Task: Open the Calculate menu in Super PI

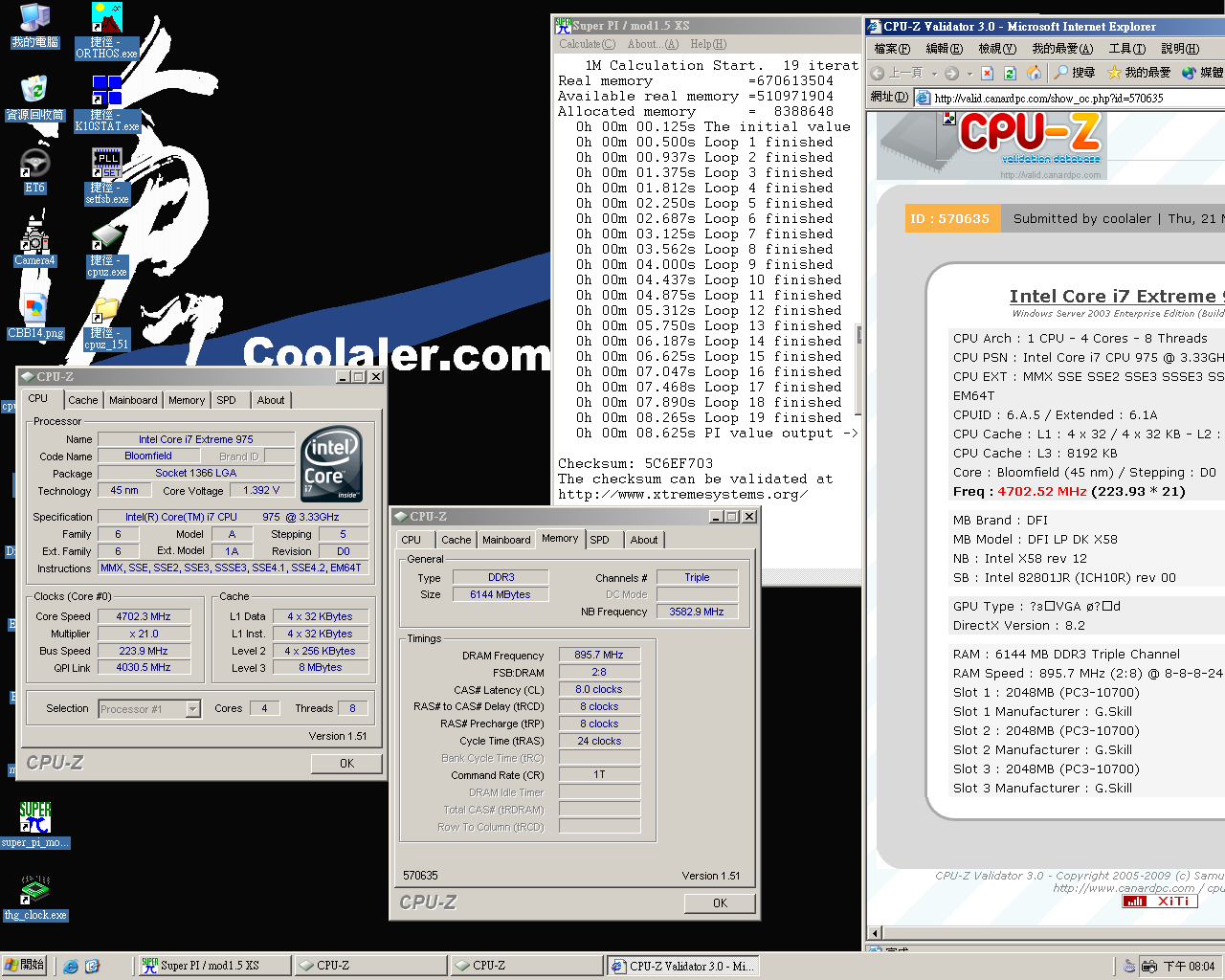Action: 587,44
